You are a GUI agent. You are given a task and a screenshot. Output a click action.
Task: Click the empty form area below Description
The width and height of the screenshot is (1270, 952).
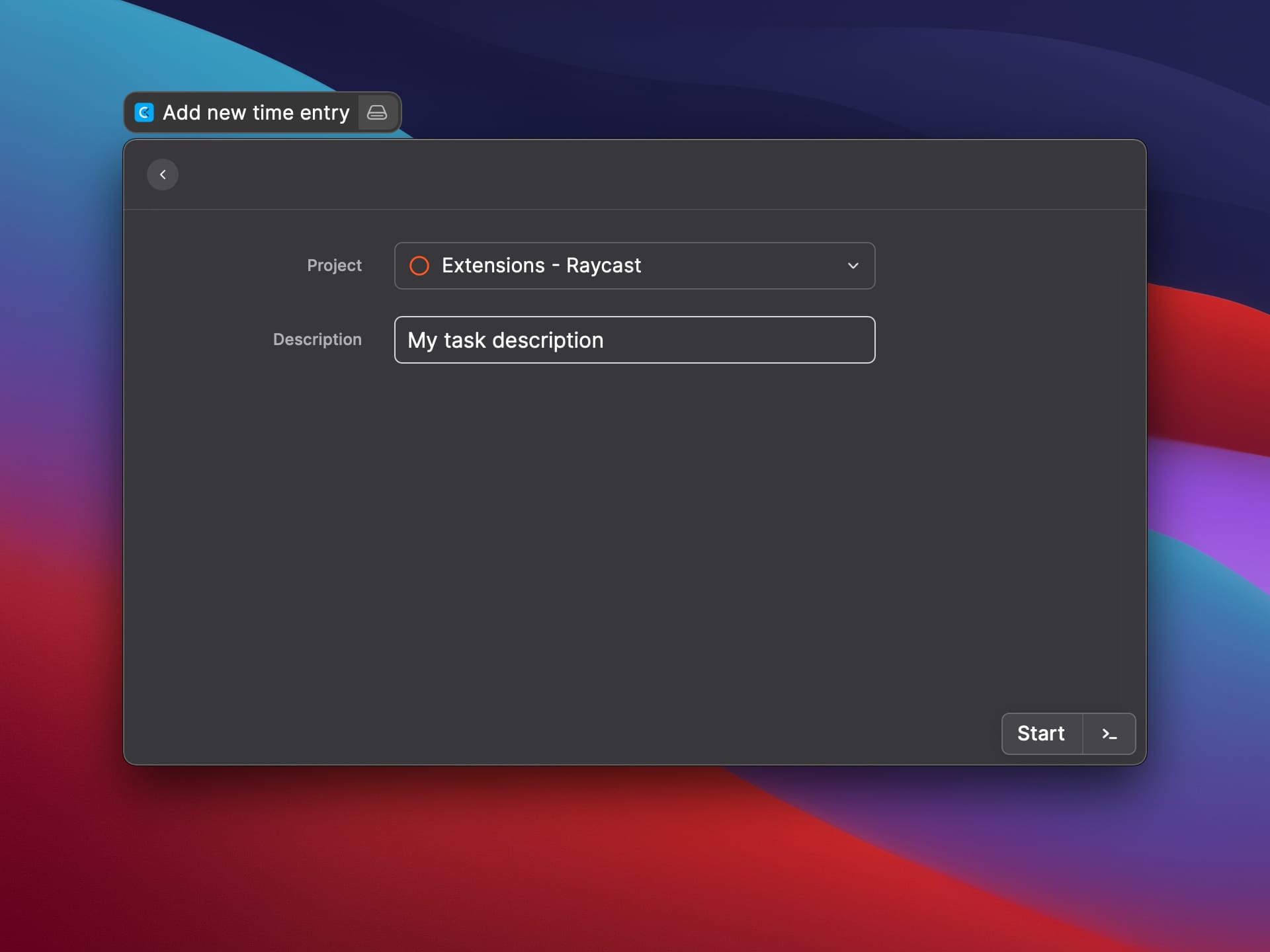(634, 529)
